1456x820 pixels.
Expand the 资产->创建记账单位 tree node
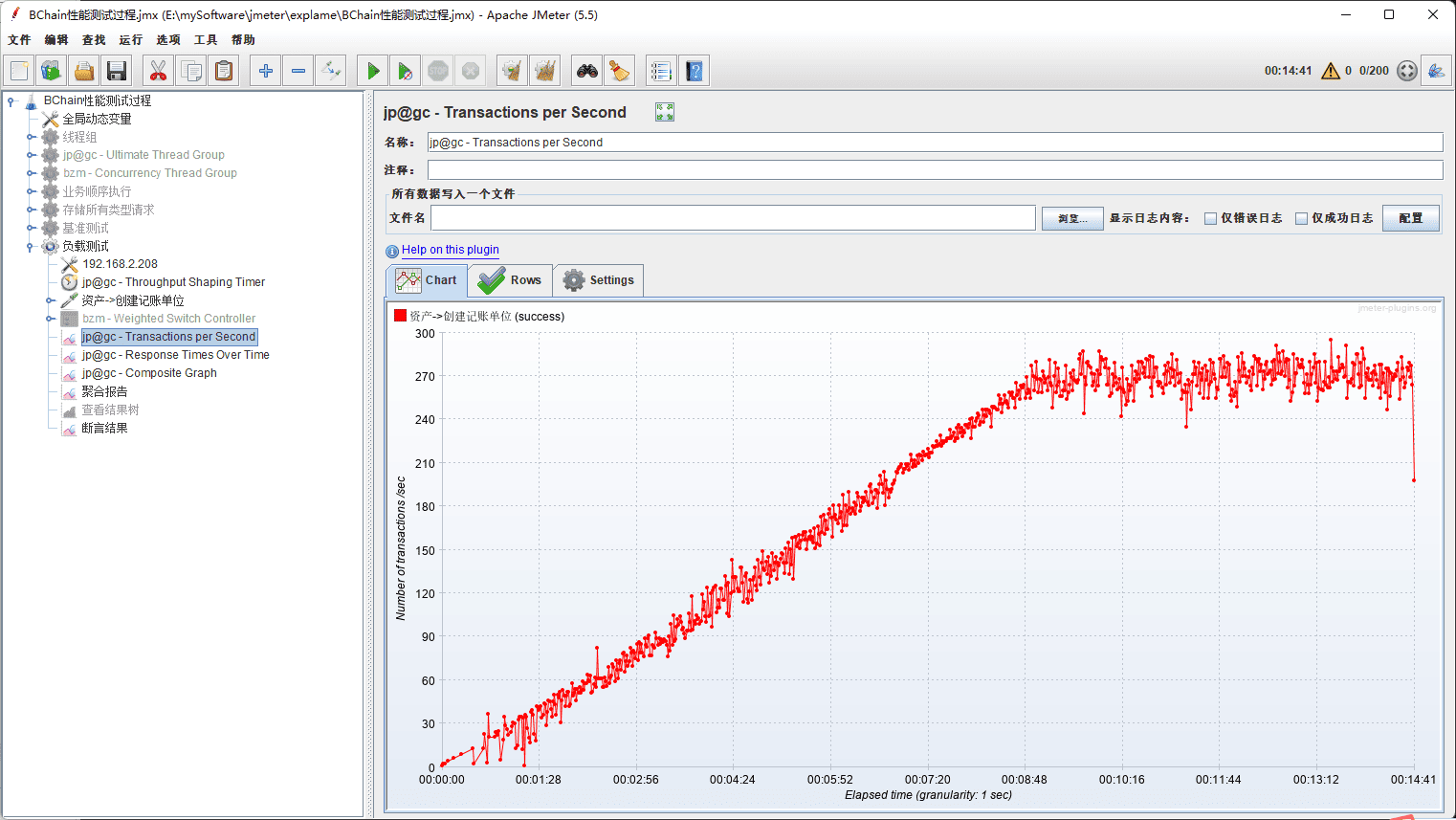(x=50, y=300)
